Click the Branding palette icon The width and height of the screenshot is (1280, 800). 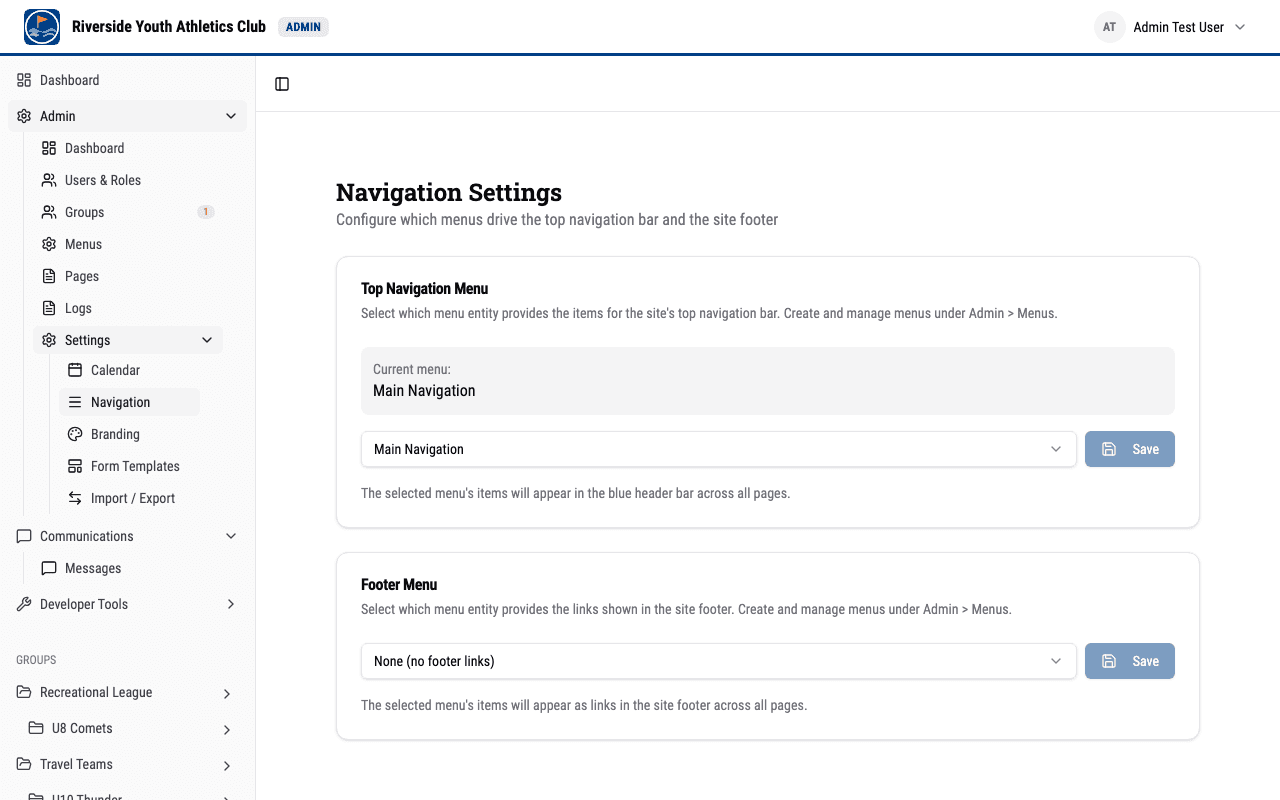tap(75, 434)
